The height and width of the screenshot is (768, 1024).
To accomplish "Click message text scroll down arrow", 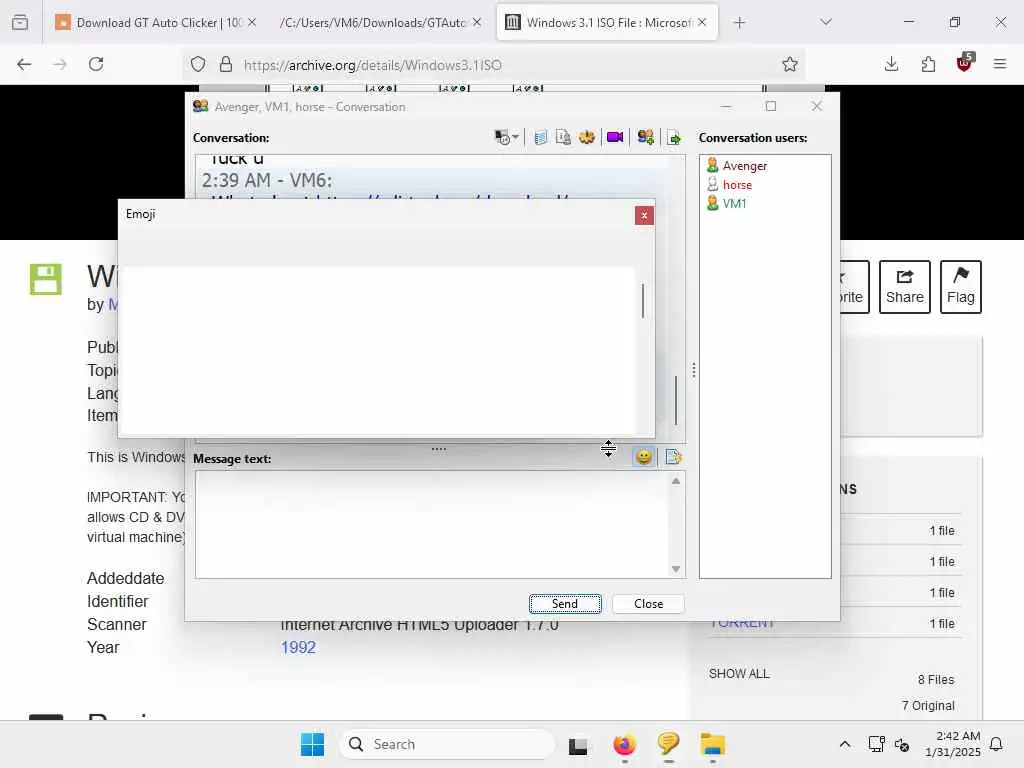I will [x=676, y=569].
